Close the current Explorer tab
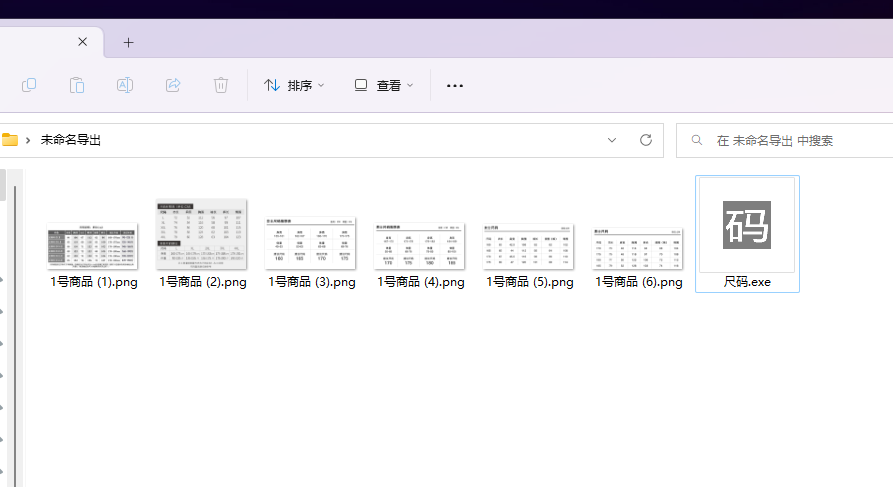Image resolution: width=893 pixels, height=487 pixels. 83,42
